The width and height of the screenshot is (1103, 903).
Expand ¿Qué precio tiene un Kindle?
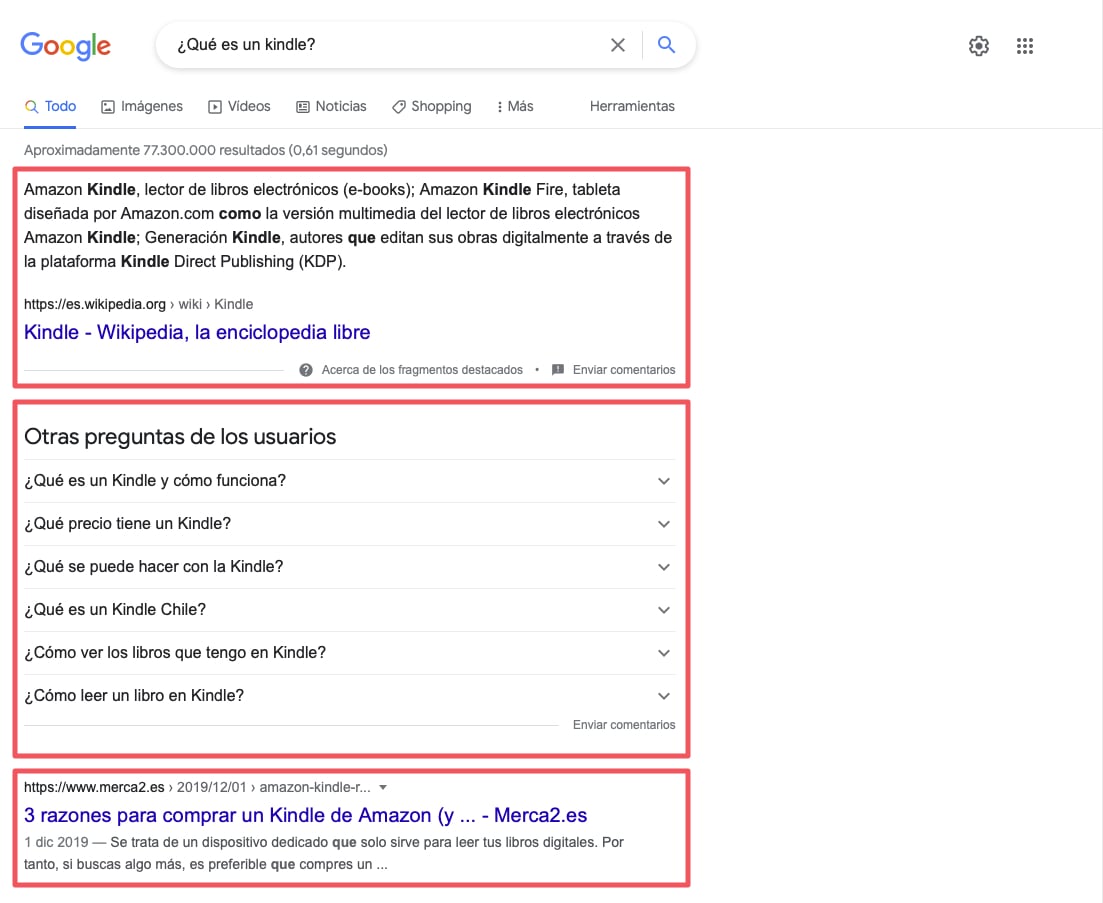(x=350, y=524)
